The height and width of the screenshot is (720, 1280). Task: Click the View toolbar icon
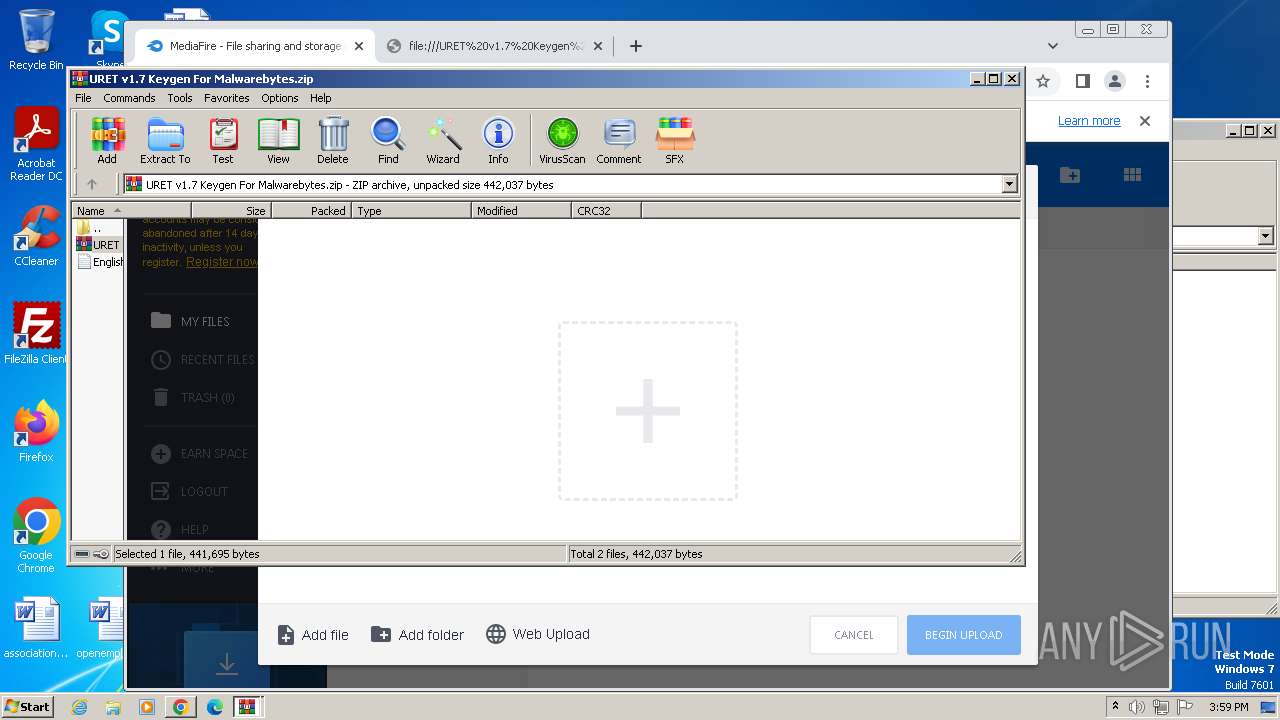(x=278, y=140)
